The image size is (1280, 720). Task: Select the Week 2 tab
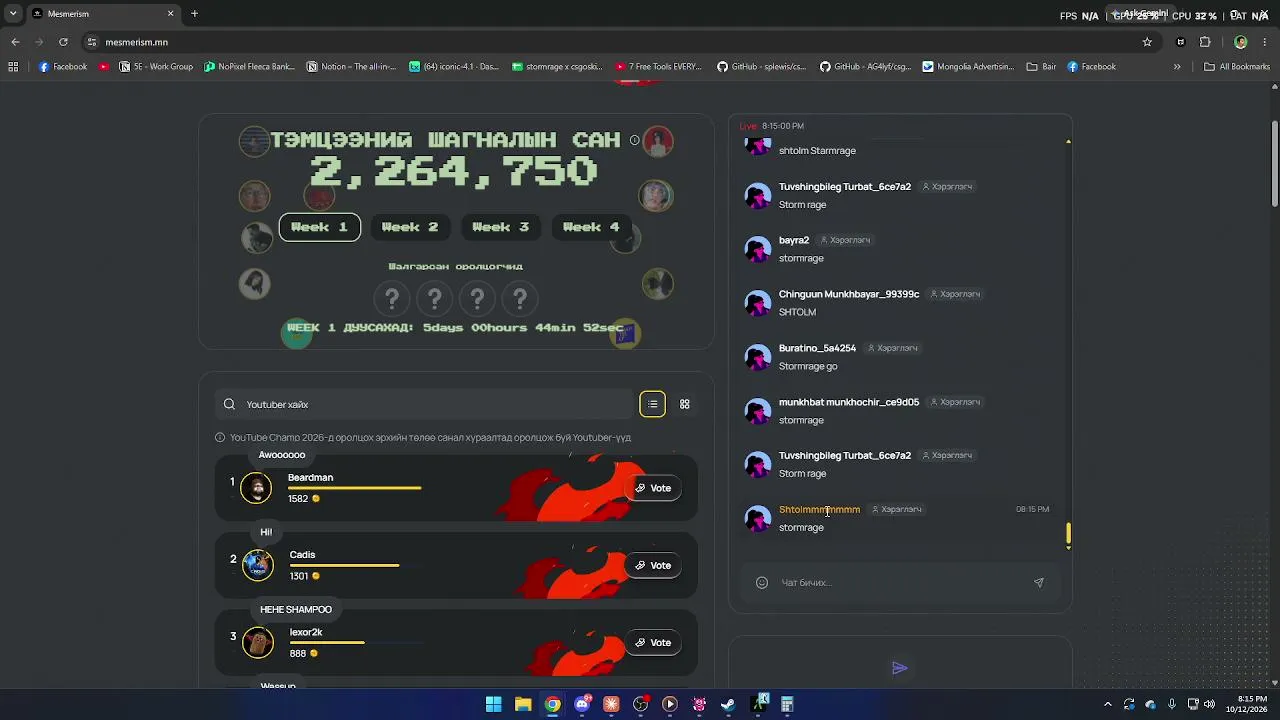click(410, 227)
